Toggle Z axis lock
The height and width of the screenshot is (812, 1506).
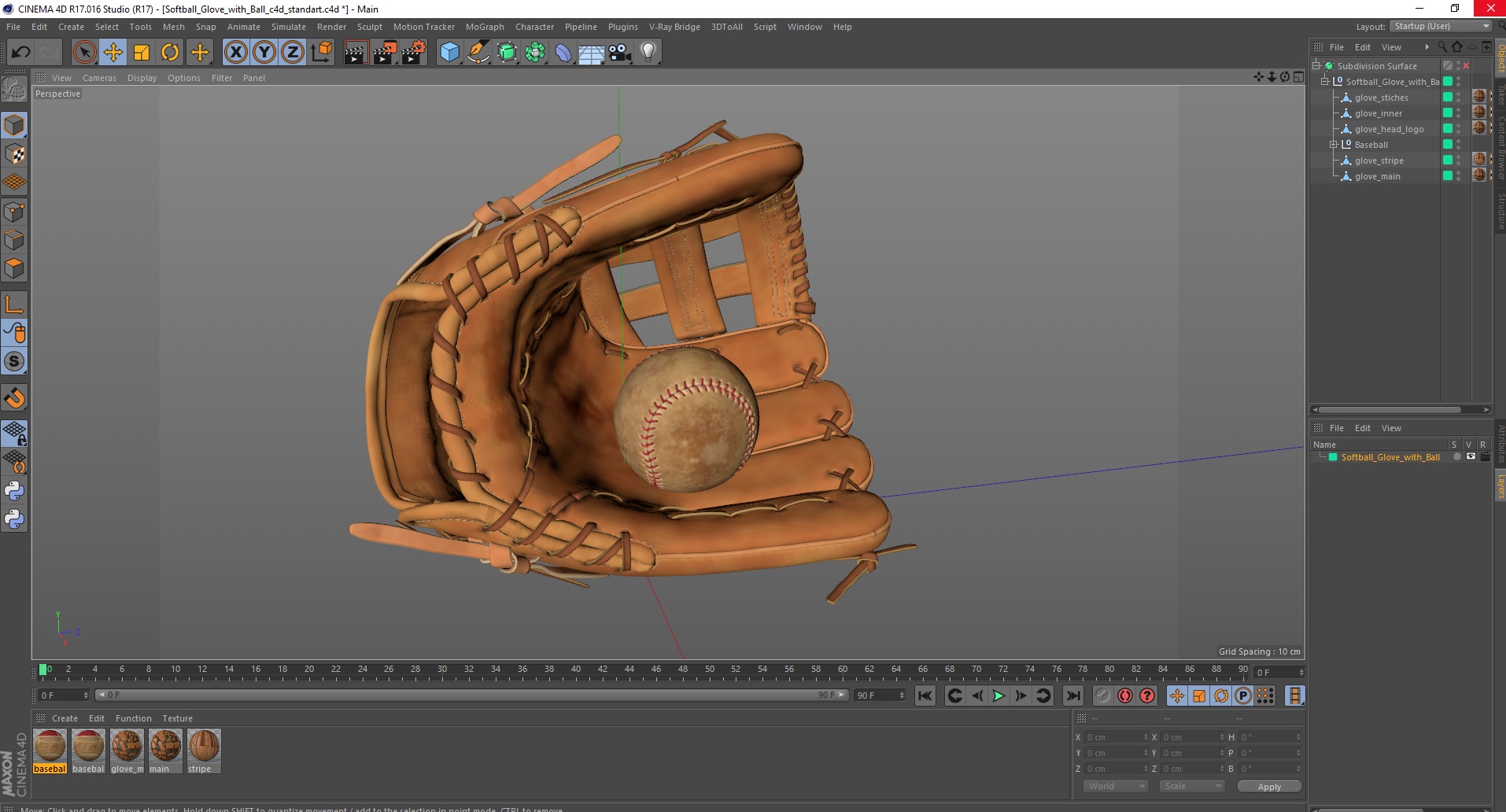tap(293, 53)
